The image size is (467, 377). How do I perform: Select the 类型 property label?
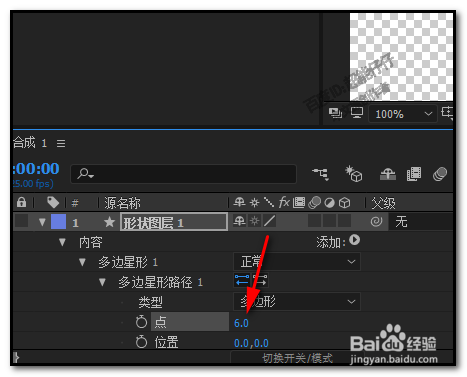point(151,302)
